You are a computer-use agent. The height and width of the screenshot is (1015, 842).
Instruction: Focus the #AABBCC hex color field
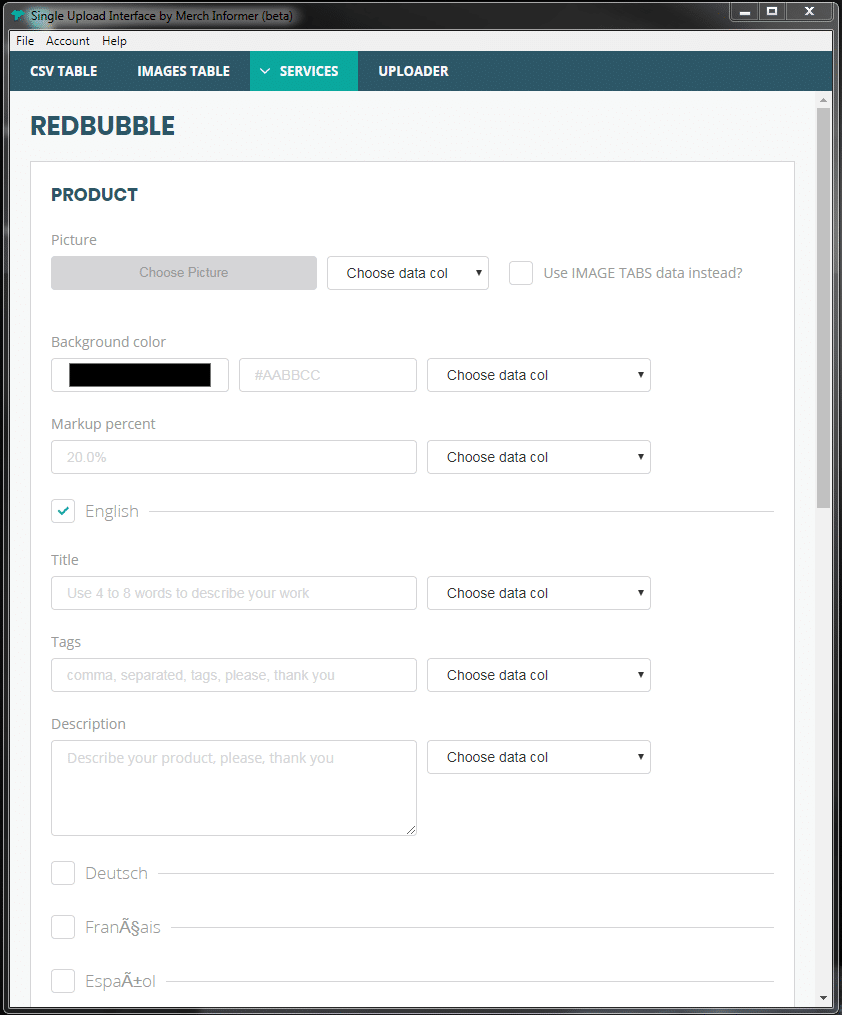click(327, 375)
